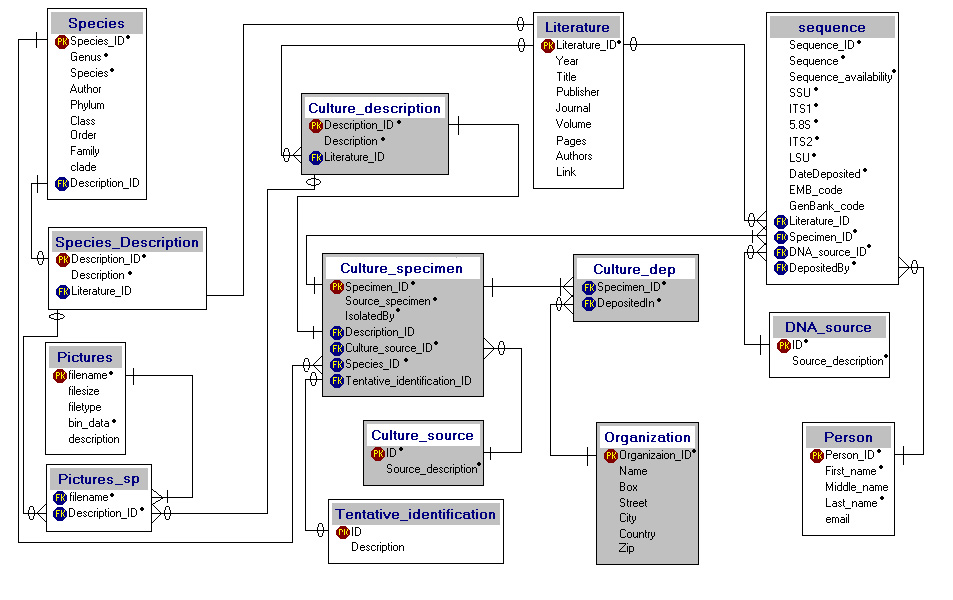This screenshot has height=600, width=953.
Task: Click the Pictures_sp table title
Action: click(99, 479)
